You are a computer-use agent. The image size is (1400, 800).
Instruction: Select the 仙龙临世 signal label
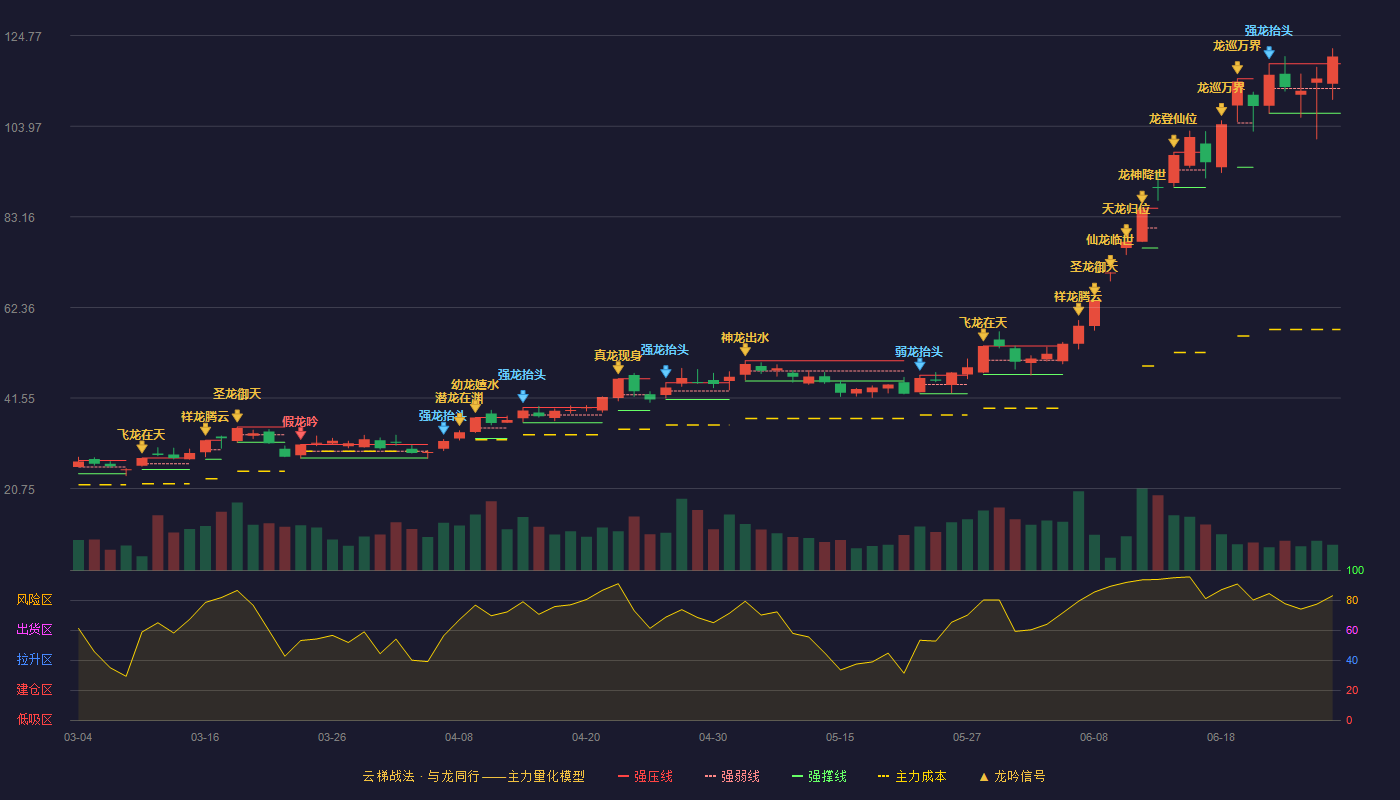(x=1110, y=239)
